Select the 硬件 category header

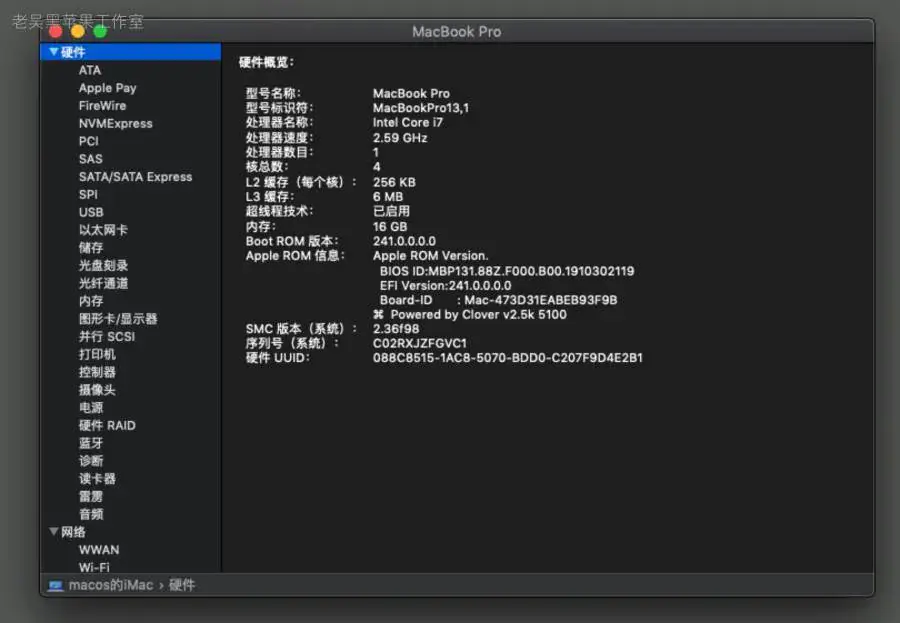130,52
